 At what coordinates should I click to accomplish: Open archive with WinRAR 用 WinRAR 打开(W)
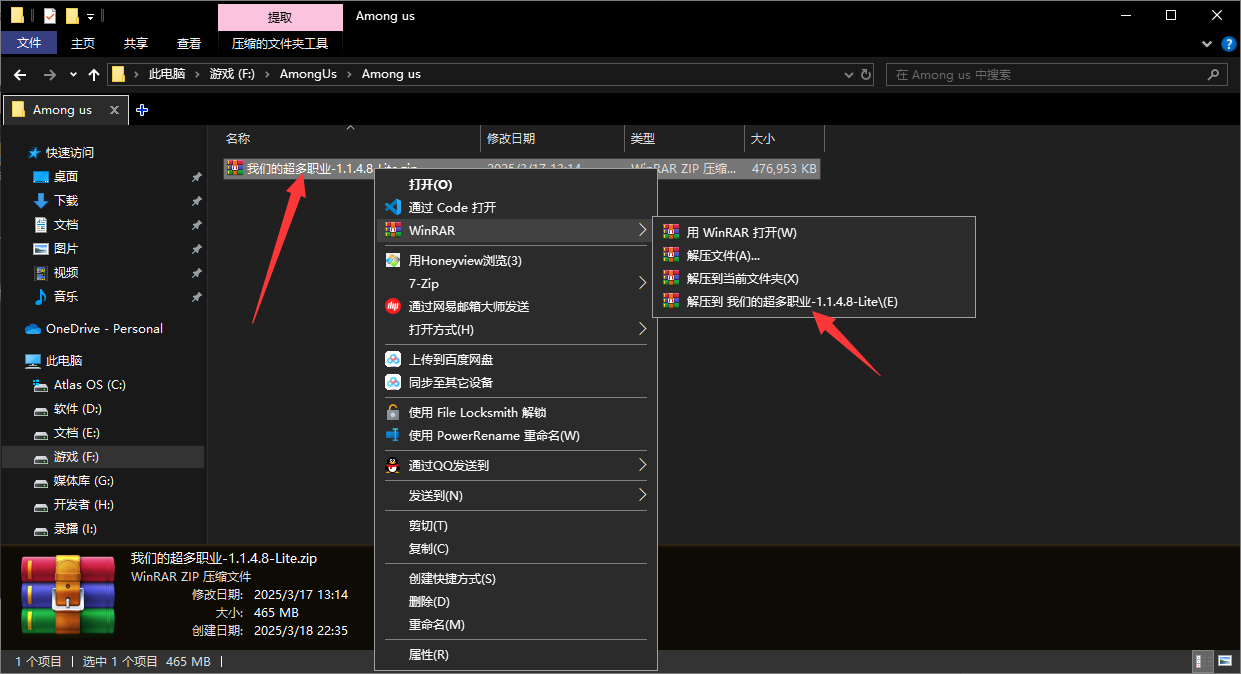813,232
